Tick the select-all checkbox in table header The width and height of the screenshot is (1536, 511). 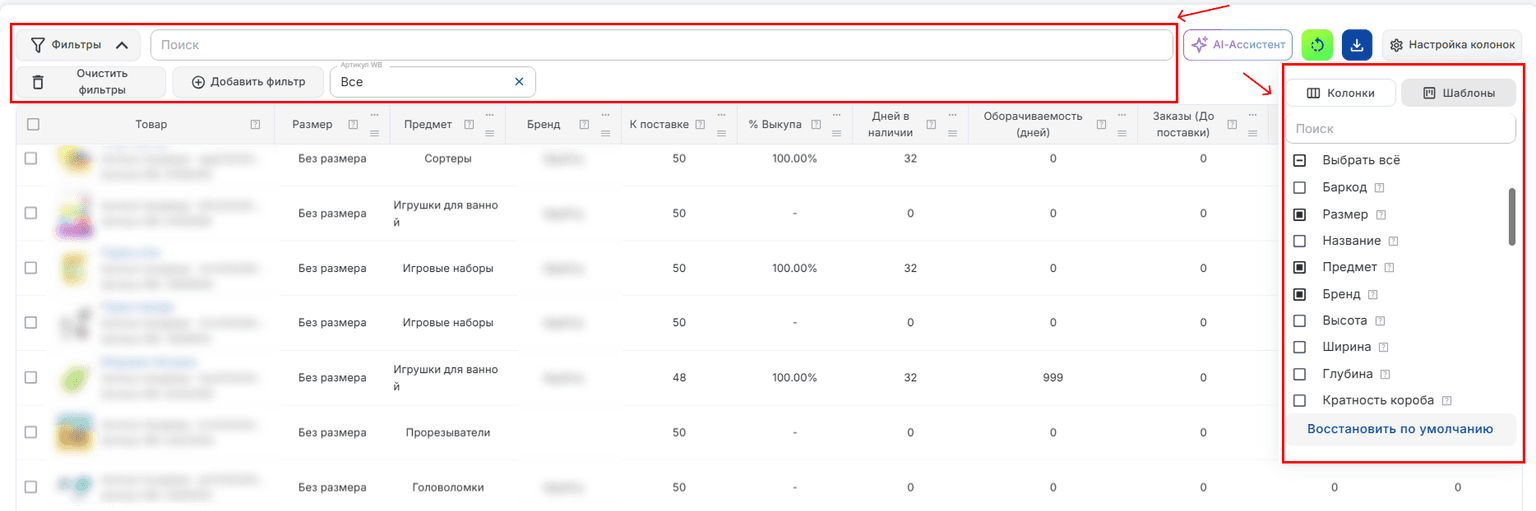pos(33,125)
